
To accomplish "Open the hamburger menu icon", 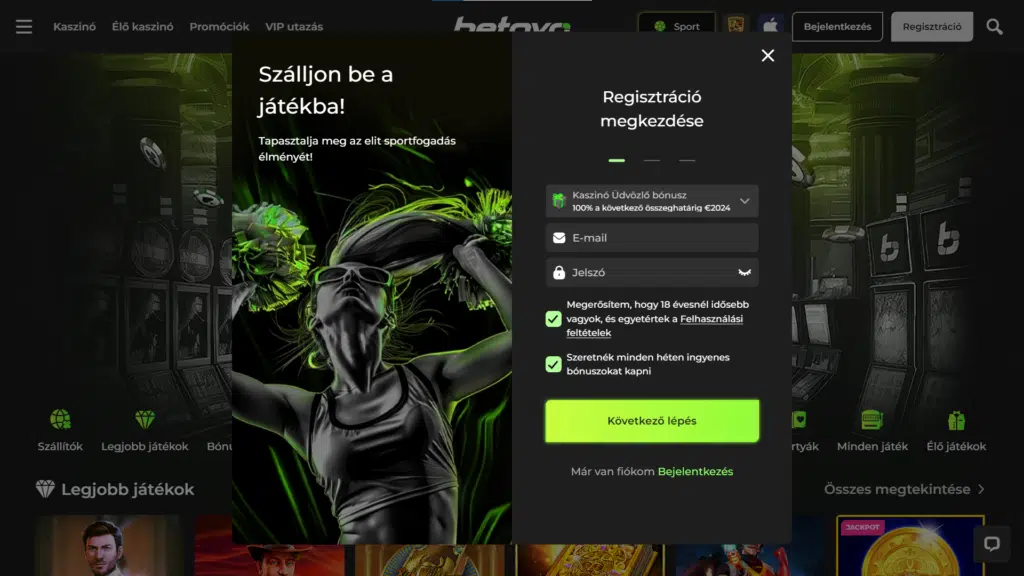I will pos(24,27).
